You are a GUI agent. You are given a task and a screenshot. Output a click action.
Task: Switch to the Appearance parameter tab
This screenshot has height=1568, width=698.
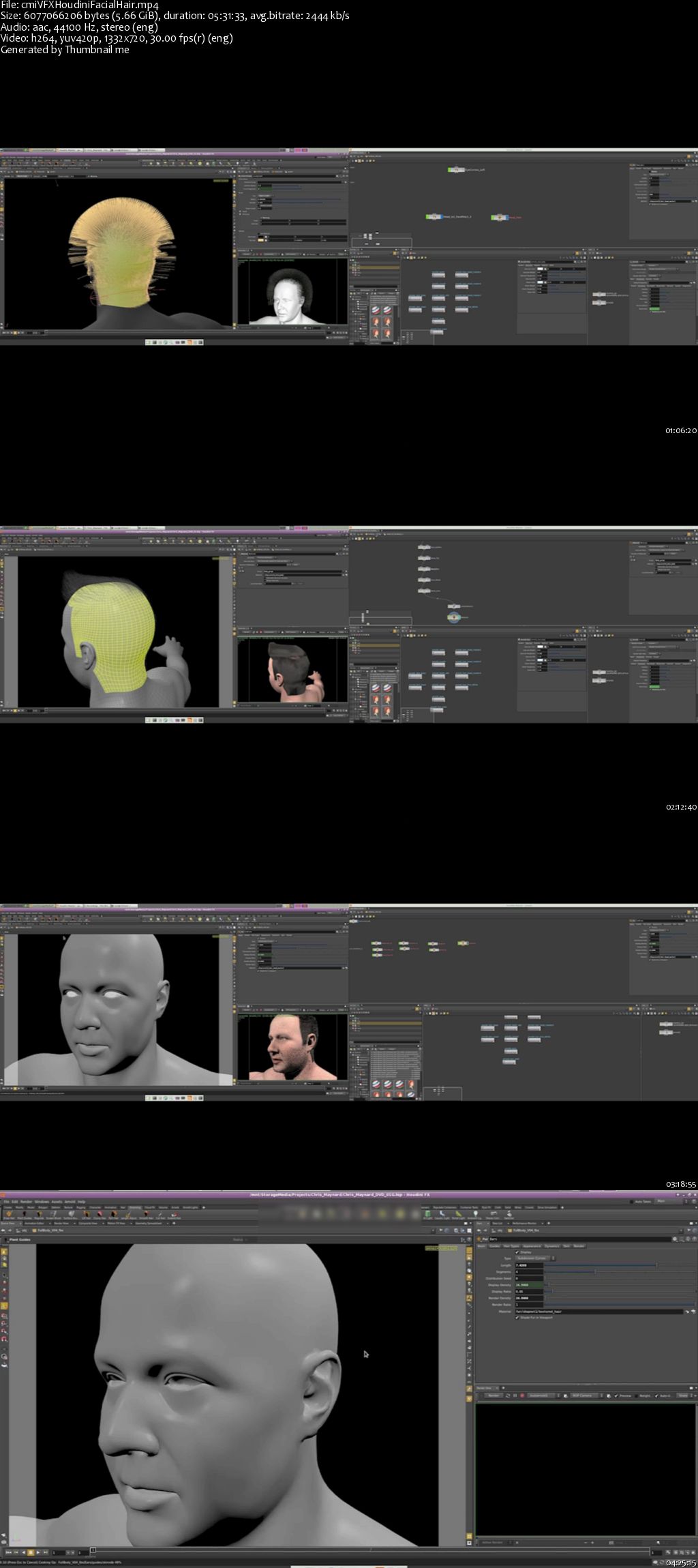tap(532, 1246)
